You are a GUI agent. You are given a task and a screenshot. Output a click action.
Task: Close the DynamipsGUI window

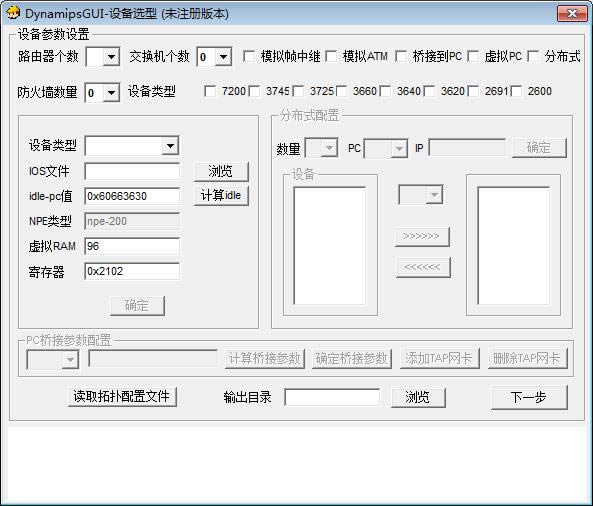572,13
